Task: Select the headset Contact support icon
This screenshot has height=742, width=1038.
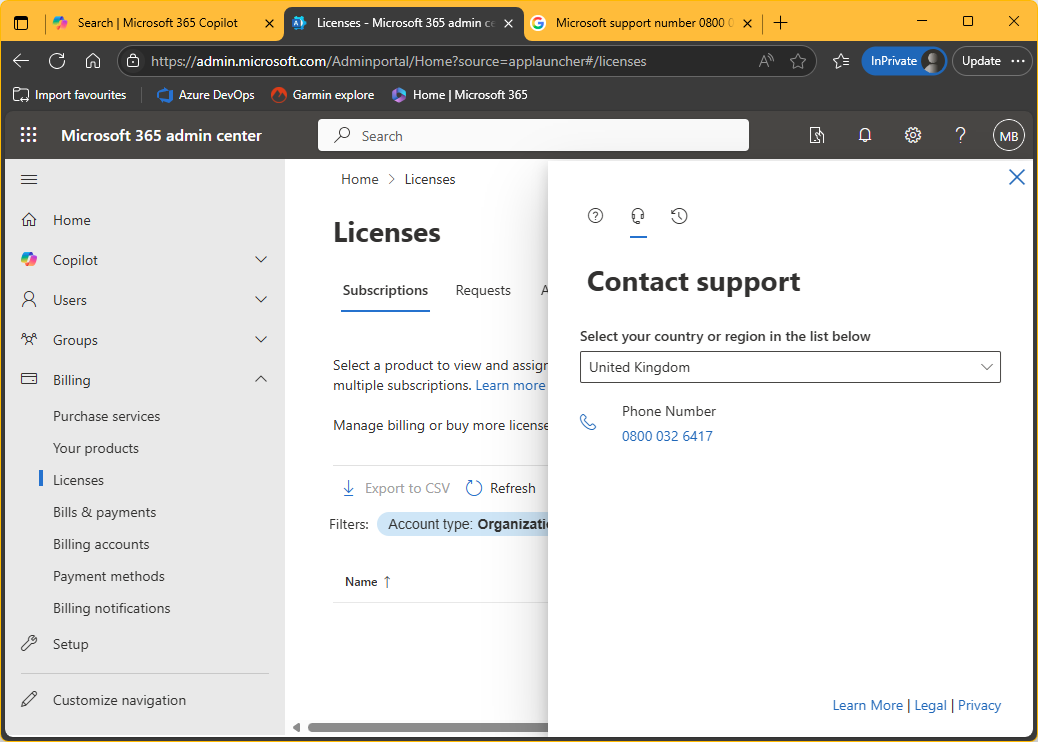Action: 638,216
